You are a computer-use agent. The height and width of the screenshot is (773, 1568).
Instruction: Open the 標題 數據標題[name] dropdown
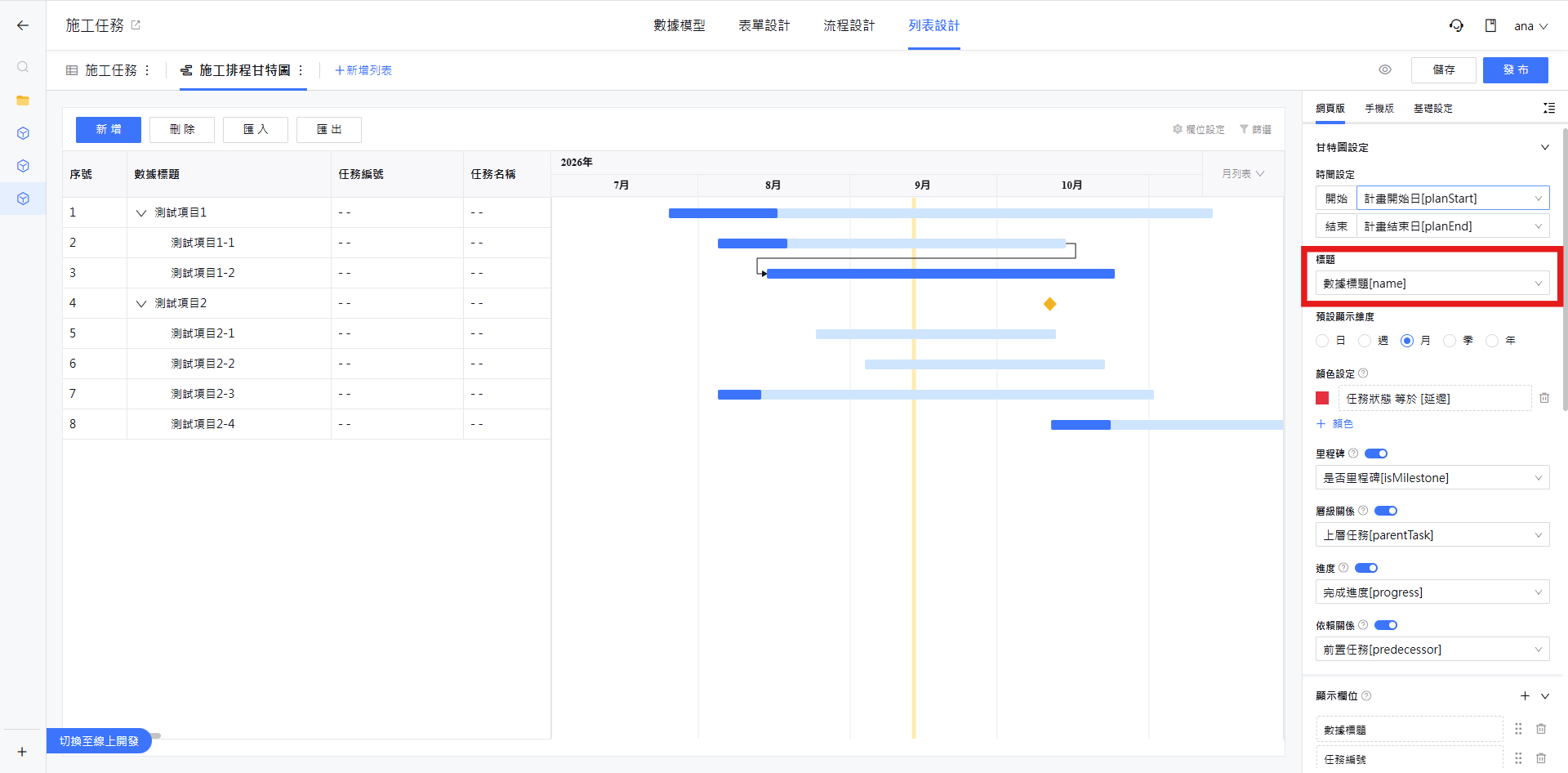click(1432, 284)
